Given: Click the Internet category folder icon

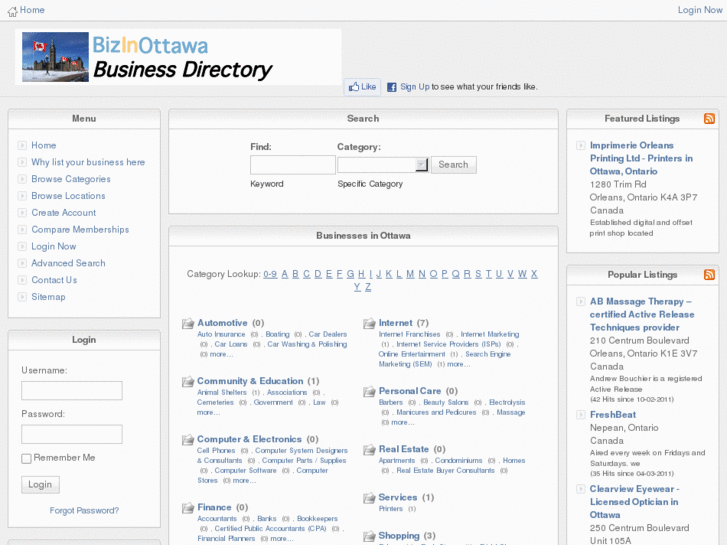Looking at the screenshot, I should 369,323.
